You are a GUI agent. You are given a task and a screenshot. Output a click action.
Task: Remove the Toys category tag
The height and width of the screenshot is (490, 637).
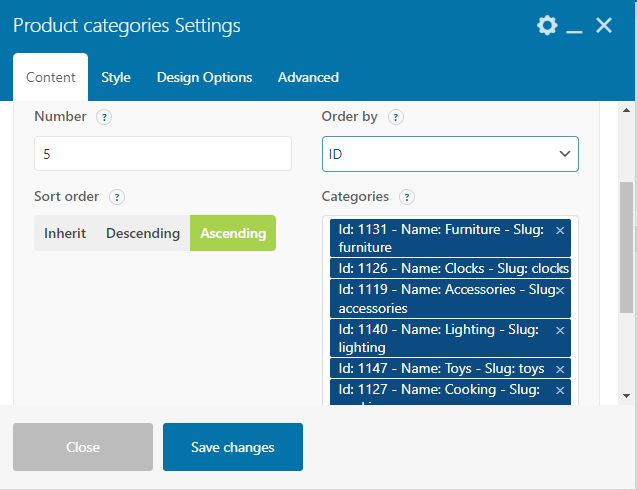pos(560,369)
